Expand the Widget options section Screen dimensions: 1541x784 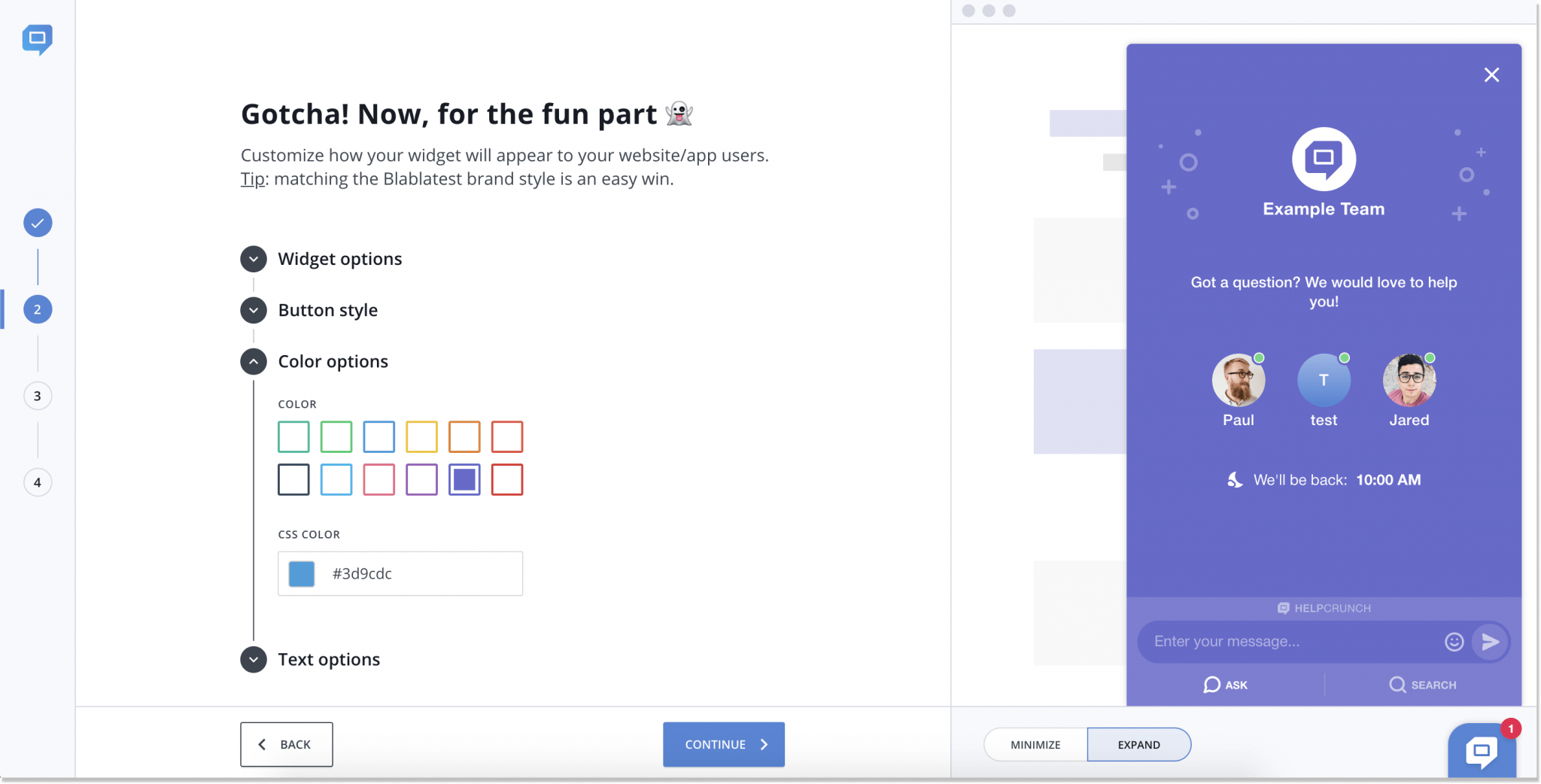pos(254,259)
